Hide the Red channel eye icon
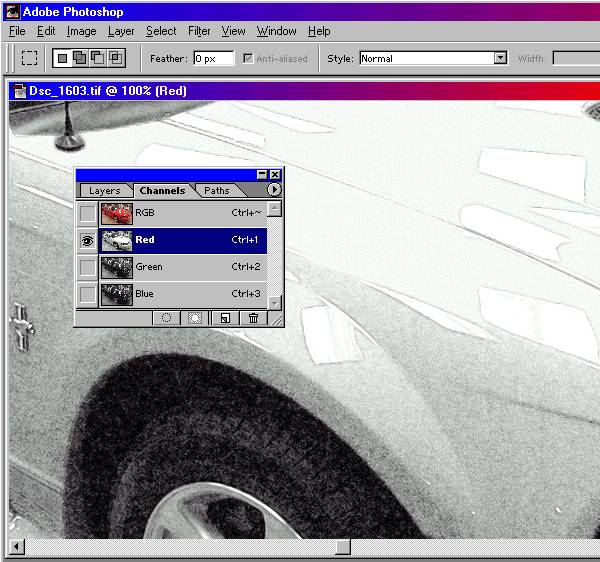 tap(88, 240)
